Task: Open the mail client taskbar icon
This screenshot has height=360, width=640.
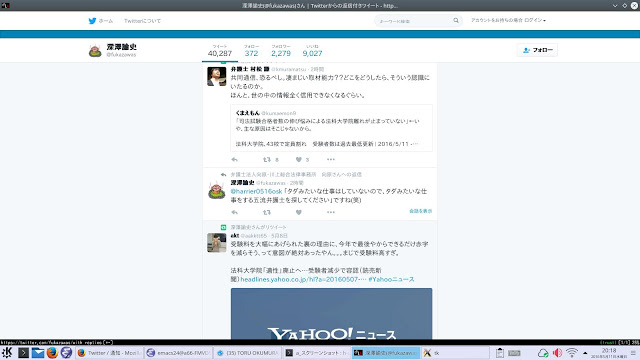Action: [38, 353]
